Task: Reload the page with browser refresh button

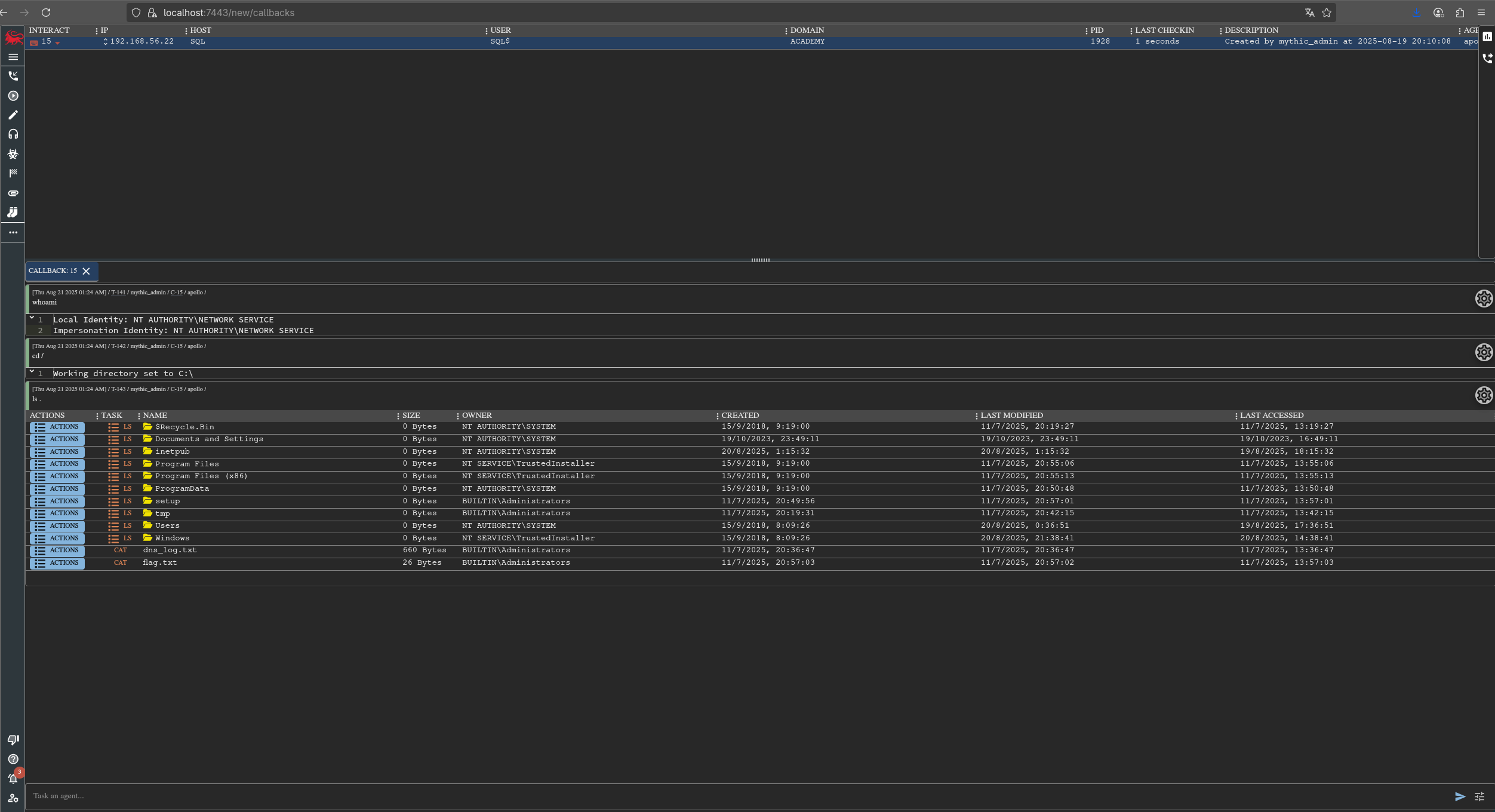Action: click(46, 13)
